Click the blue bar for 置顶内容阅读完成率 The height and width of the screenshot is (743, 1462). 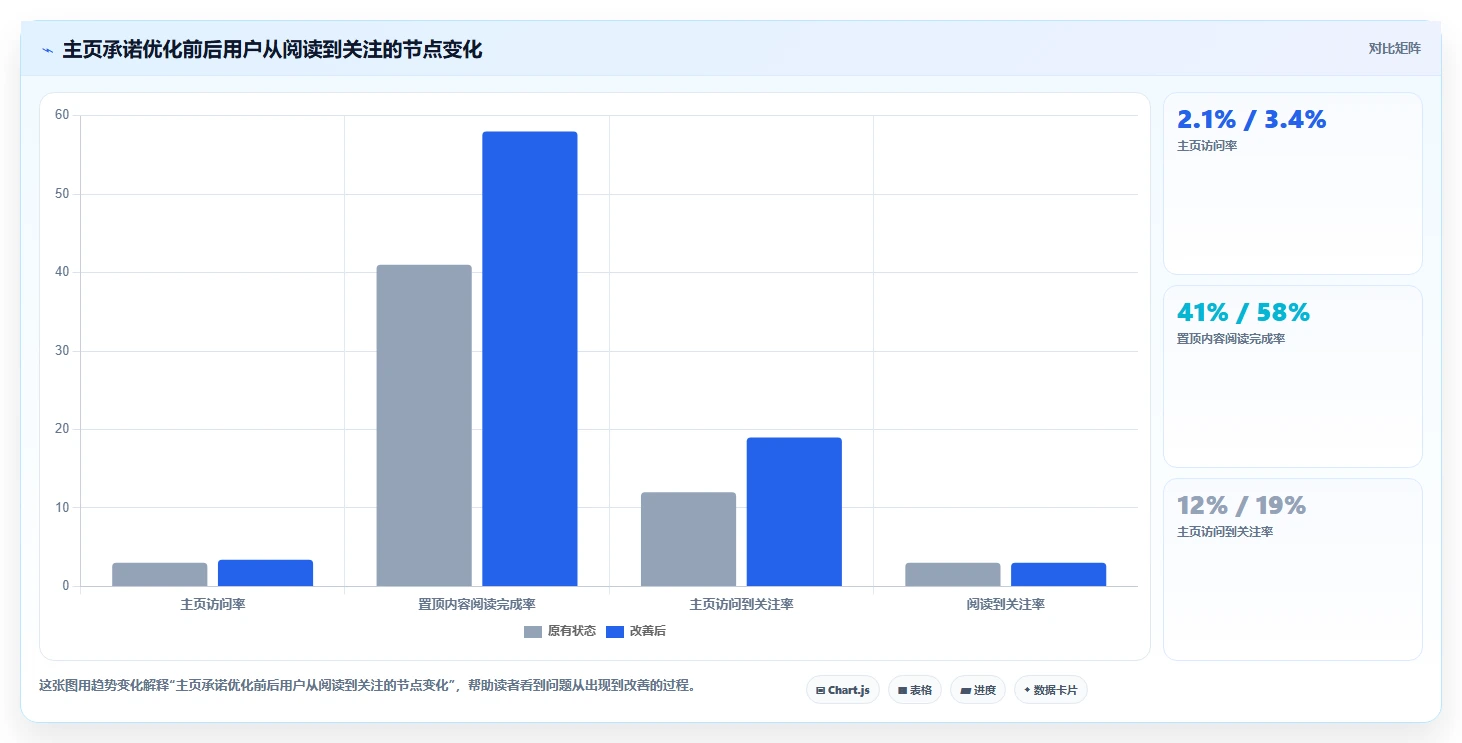(x=530, y=359)
